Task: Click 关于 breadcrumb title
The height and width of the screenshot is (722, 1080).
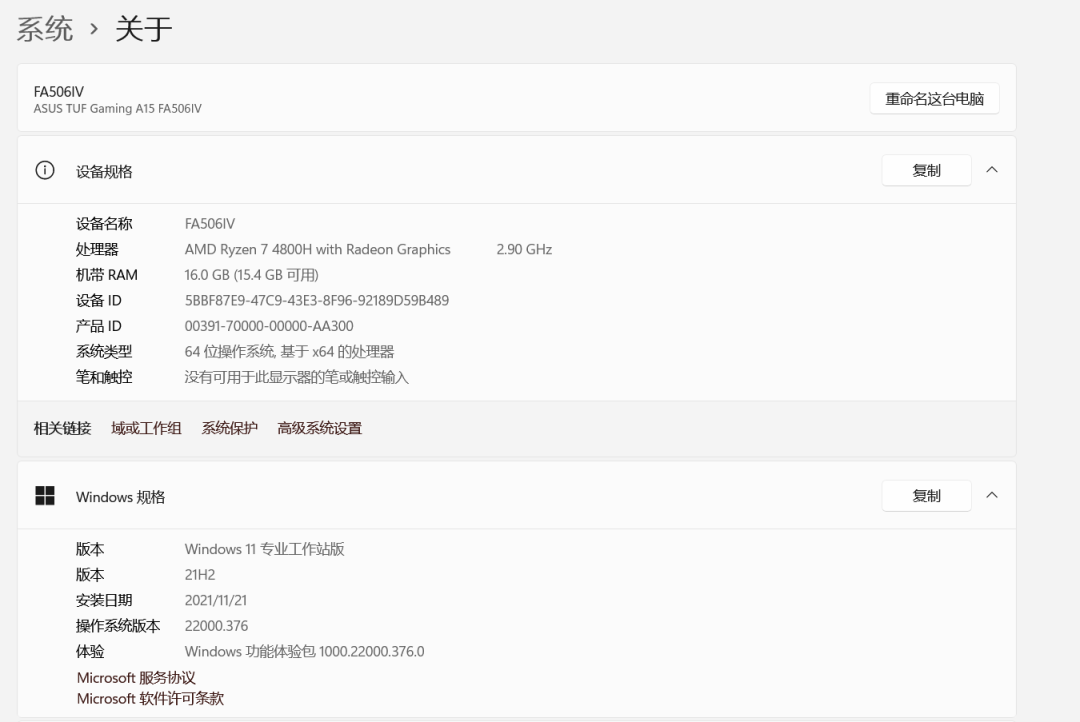Action: (x=143, y=29)
